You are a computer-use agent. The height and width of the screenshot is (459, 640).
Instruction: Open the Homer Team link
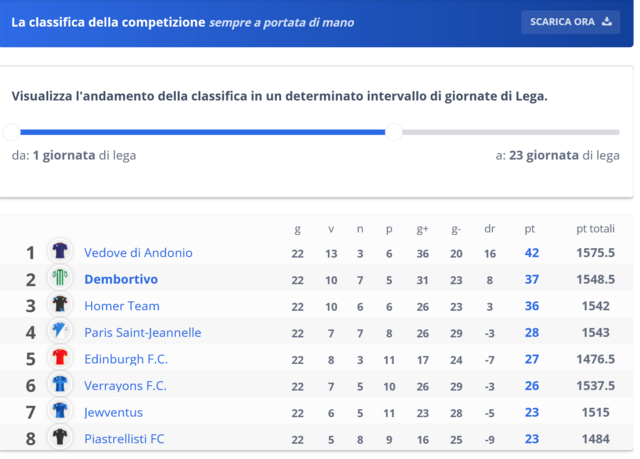122,306
